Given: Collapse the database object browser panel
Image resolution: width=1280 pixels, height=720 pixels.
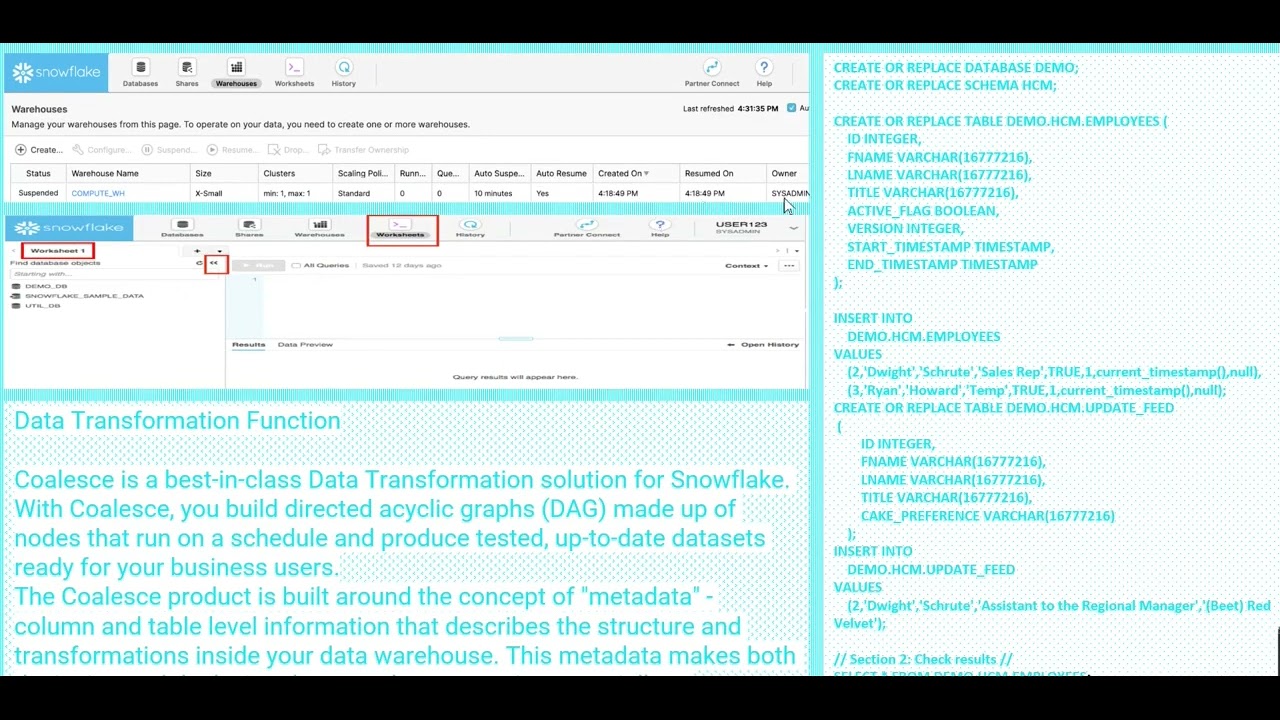Looking at the screenshot, I should [x=214, y=263].
